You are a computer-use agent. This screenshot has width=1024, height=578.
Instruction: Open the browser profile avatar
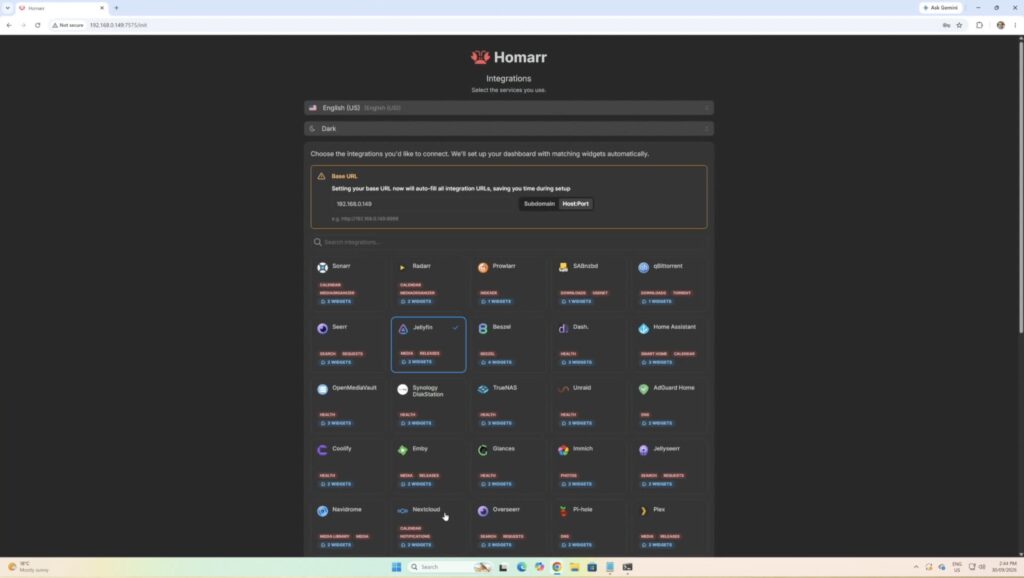coord(1000,25)
